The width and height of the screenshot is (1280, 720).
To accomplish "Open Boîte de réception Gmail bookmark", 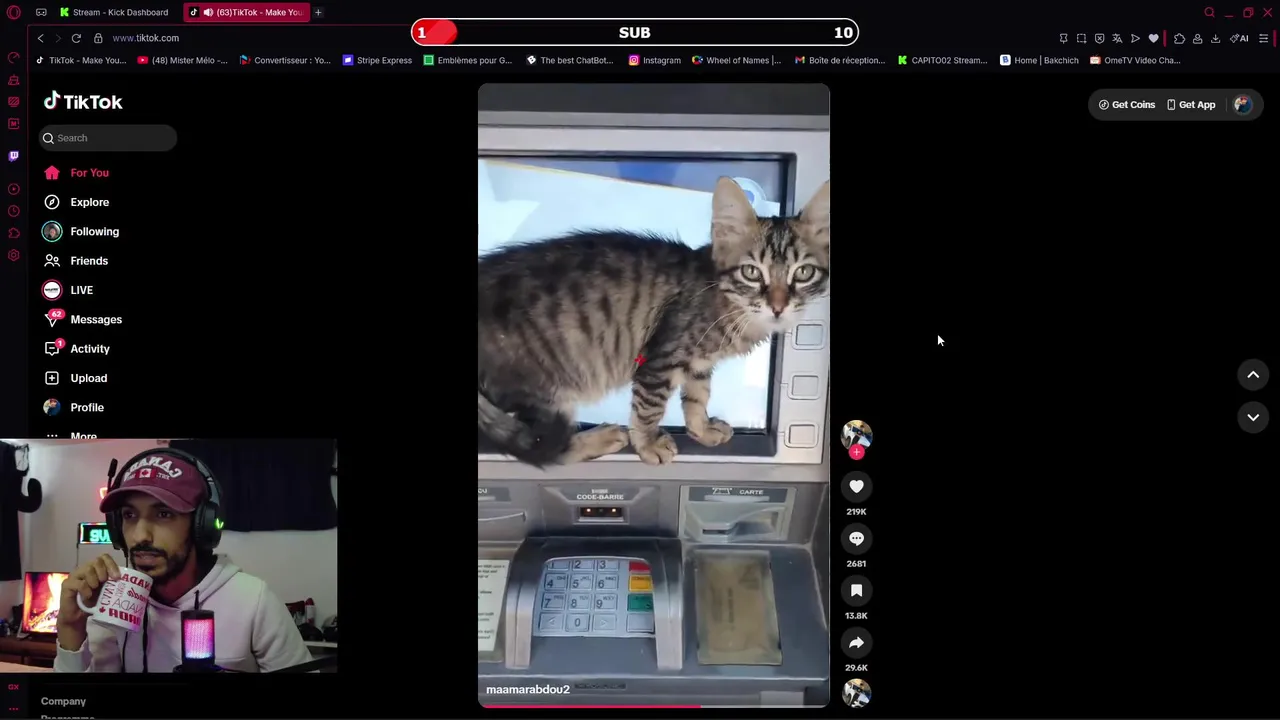I will pos(840,60).
